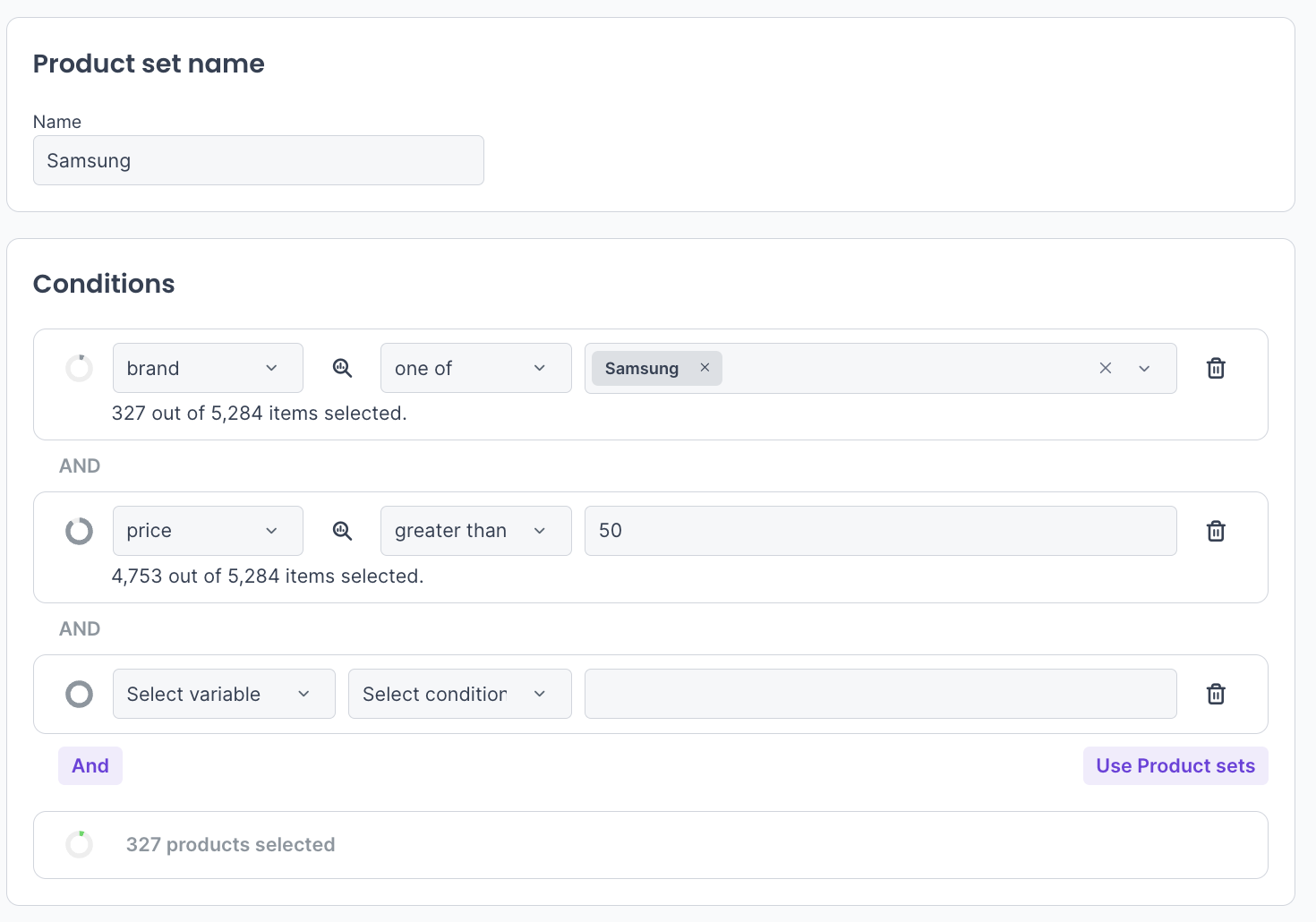Viewport: 1316px width, 922px height.
Task: Clear all selected brand values
Action: (1106, 368)
